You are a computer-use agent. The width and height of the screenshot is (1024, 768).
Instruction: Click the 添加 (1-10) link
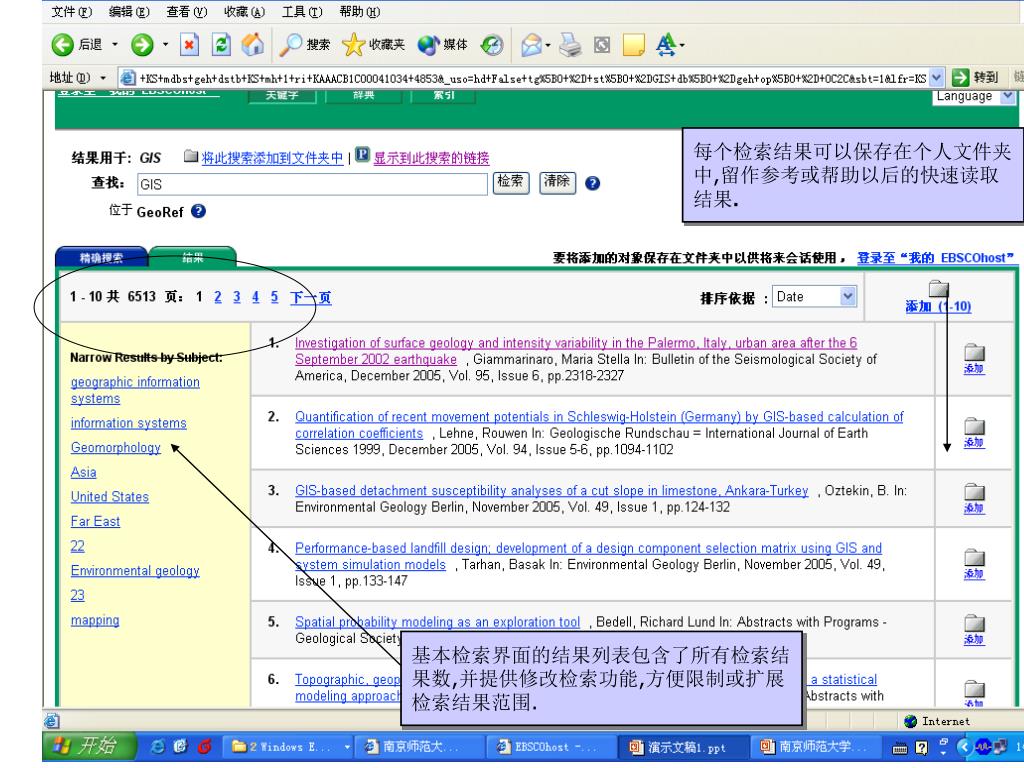click(x=938, y=306)
